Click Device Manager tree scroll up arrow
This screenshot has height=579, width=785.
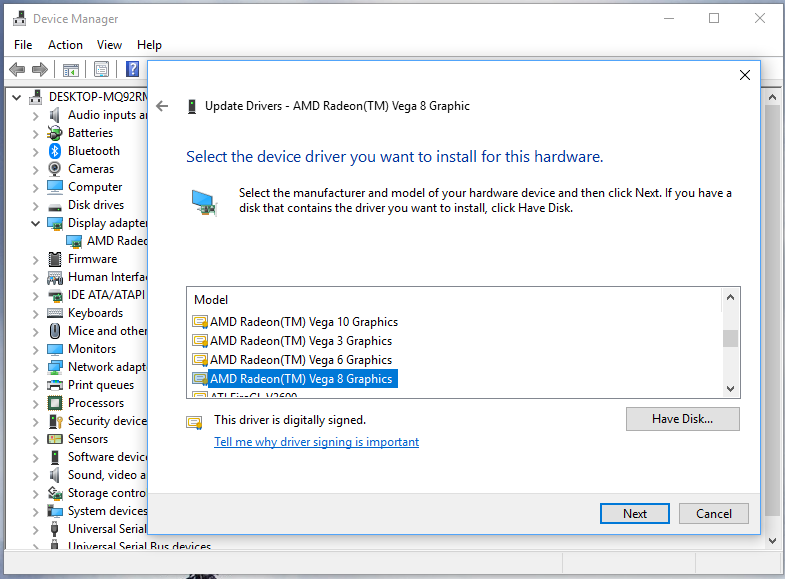(772, 97)
